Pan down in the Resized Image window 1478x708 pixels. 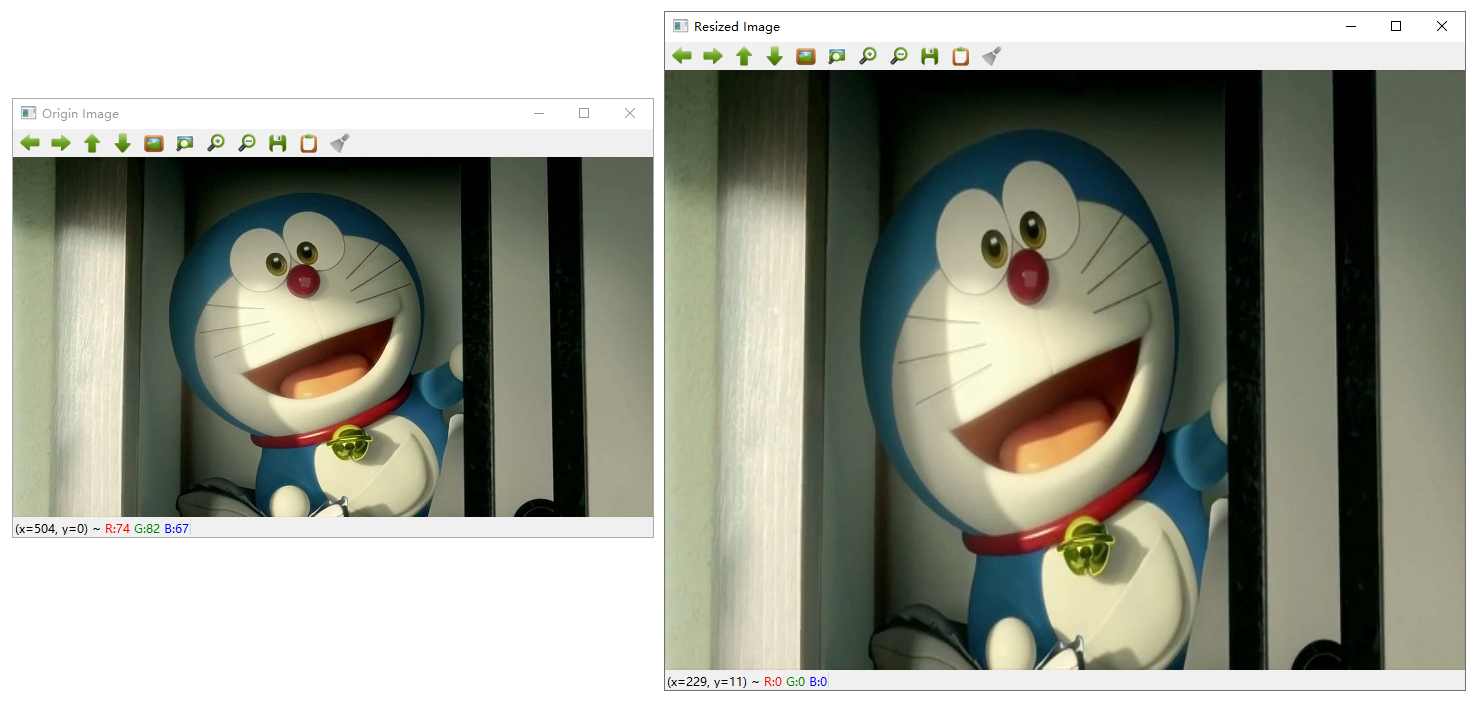775,56
